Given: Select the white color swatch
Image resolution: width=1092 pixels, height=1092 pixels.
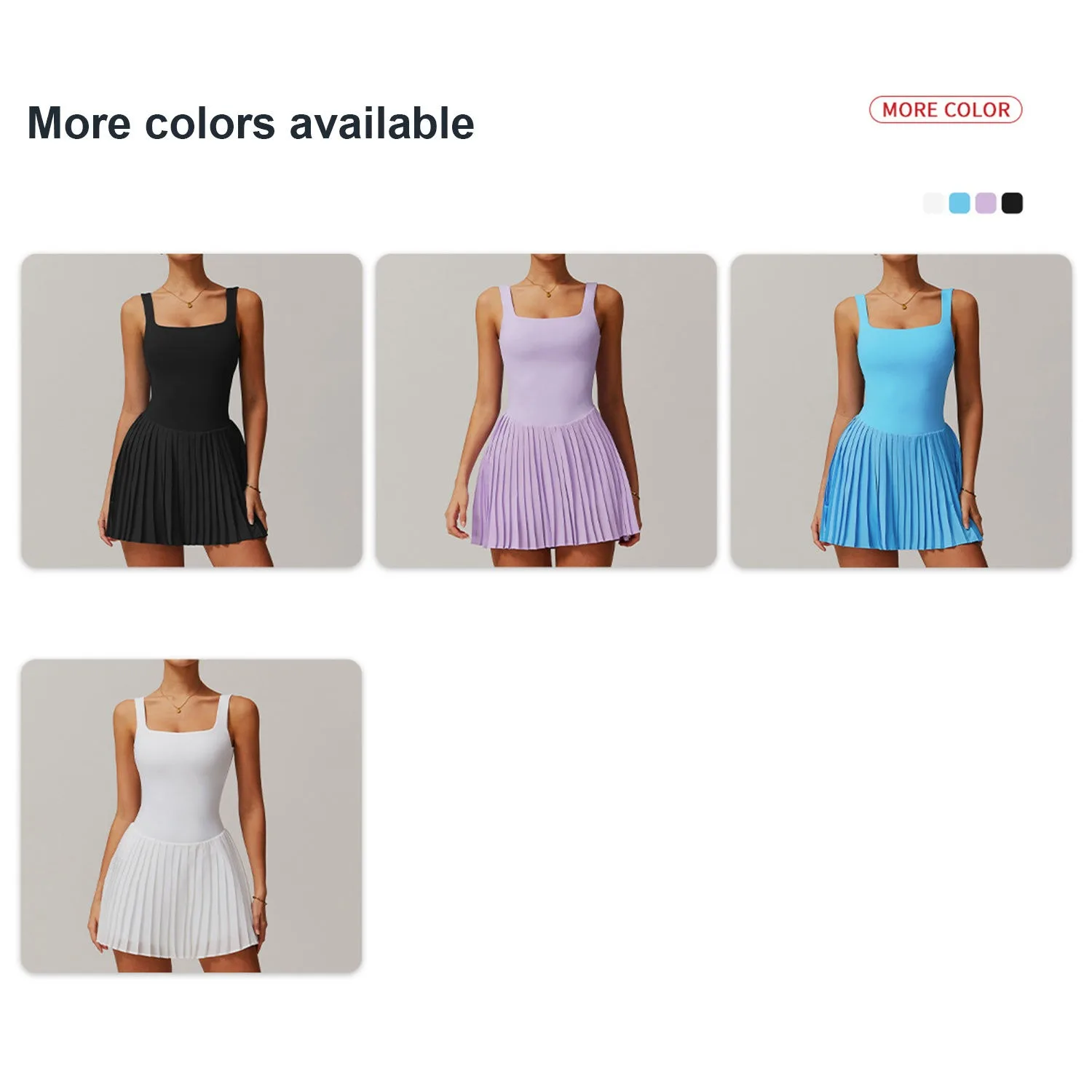Looking at the screenshot, I should pyautogui.click(x=934, y=202).
